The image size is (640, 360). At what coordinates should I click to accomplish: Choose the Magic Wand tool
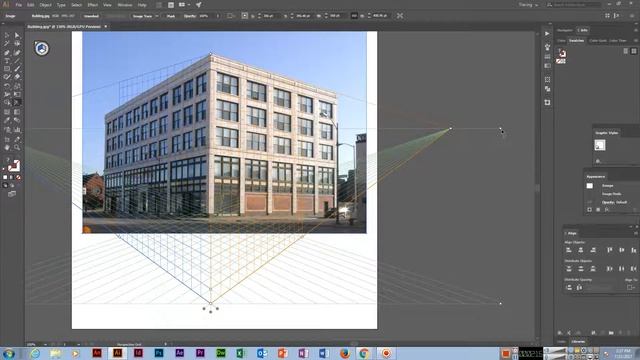7,44
